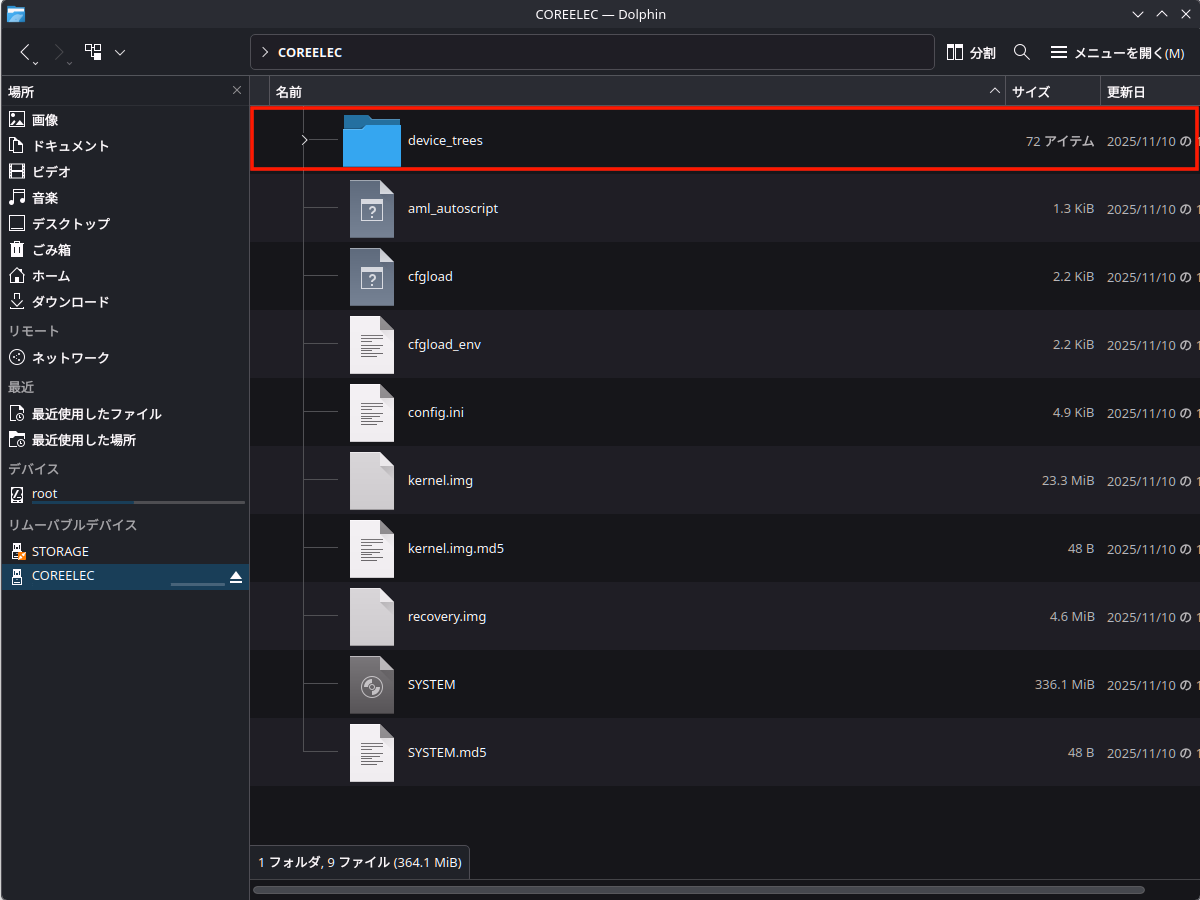
Task: Open 画像 in places panel
Action: pos(125,119)
